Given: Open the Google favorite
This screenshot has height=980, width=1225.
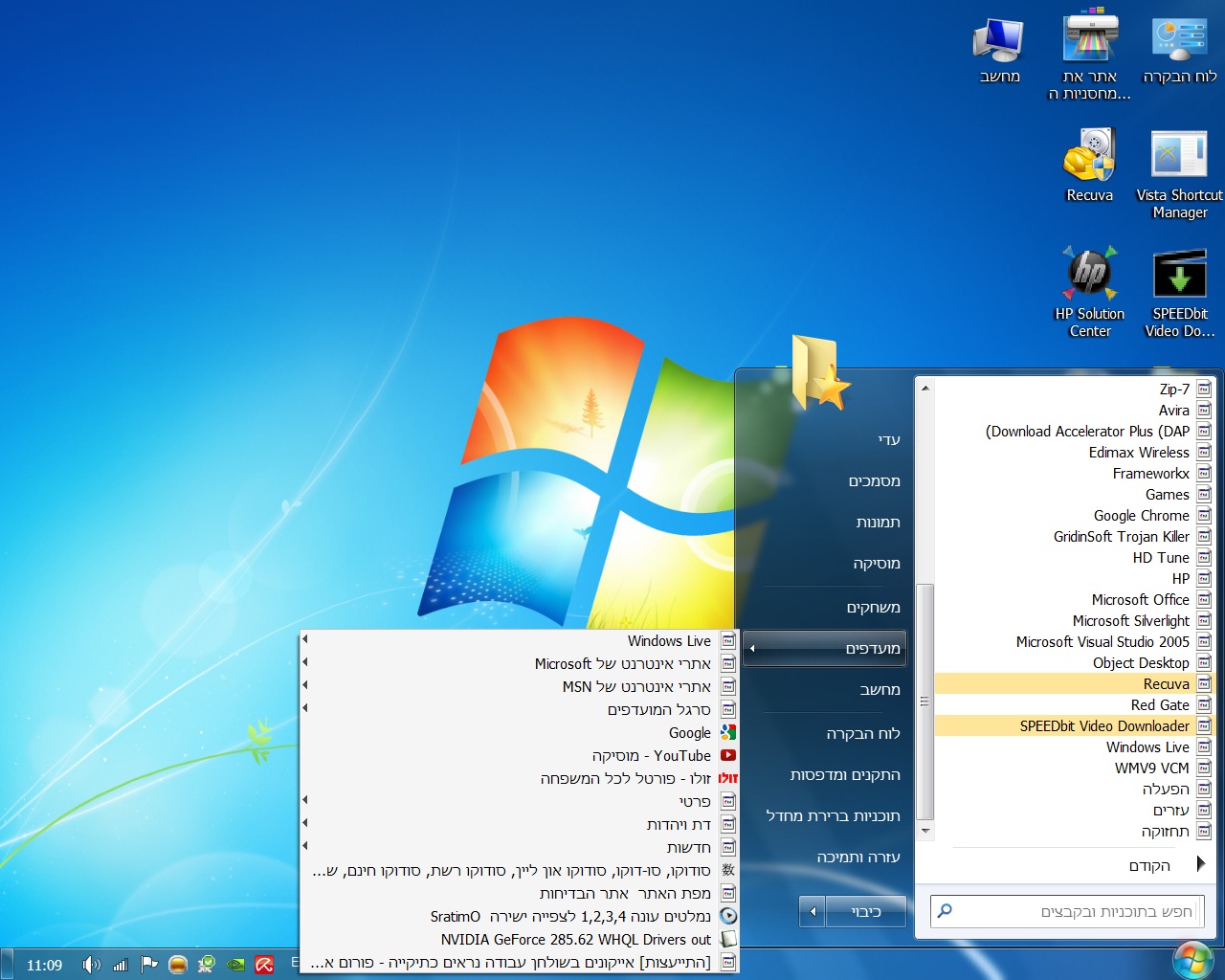Looking at the screenshot, I should coord(519,733).
